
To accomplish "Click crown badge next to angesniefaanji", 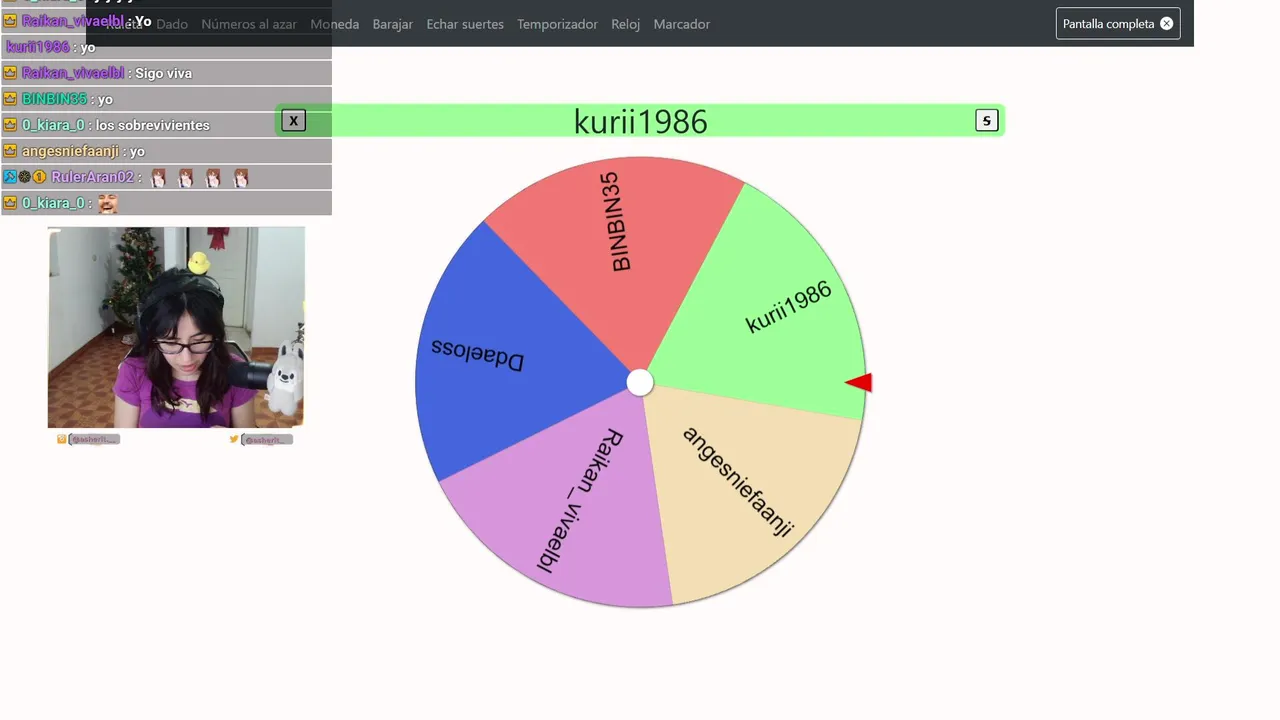I will pyautogui.click(x=10, y=151).
